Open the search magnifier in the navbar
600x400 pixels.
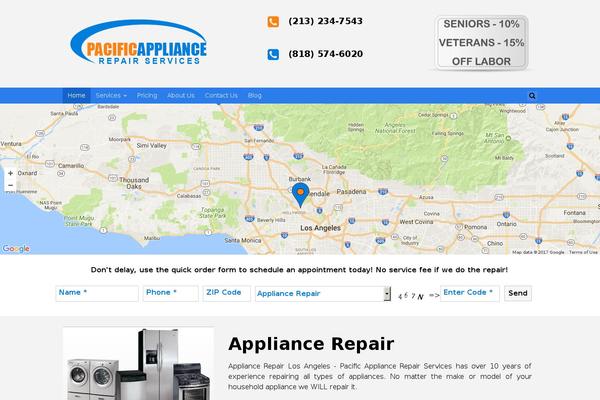point(532,96)
